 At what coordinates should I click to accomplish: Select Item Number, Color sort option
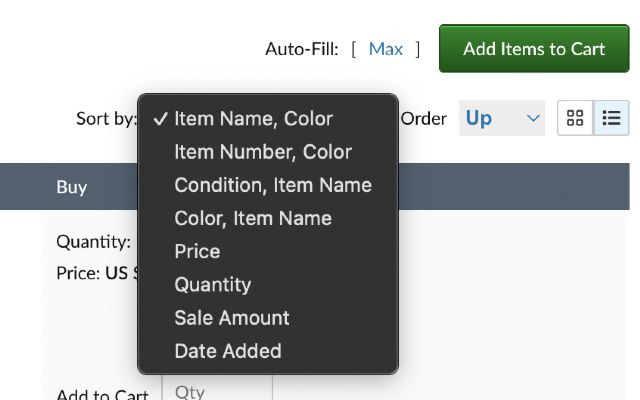pos(263,152)
